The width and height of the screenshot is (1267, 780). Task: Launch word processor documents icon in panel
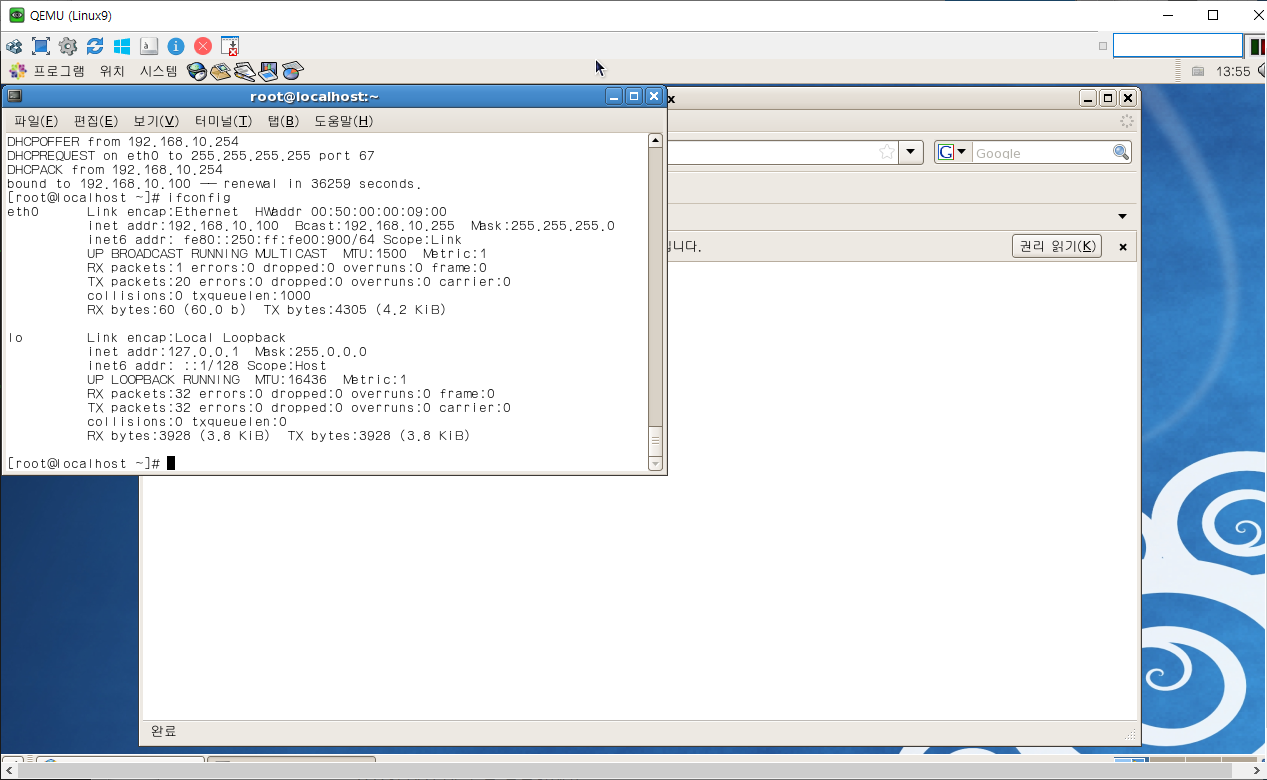click(x=245, y=71)
